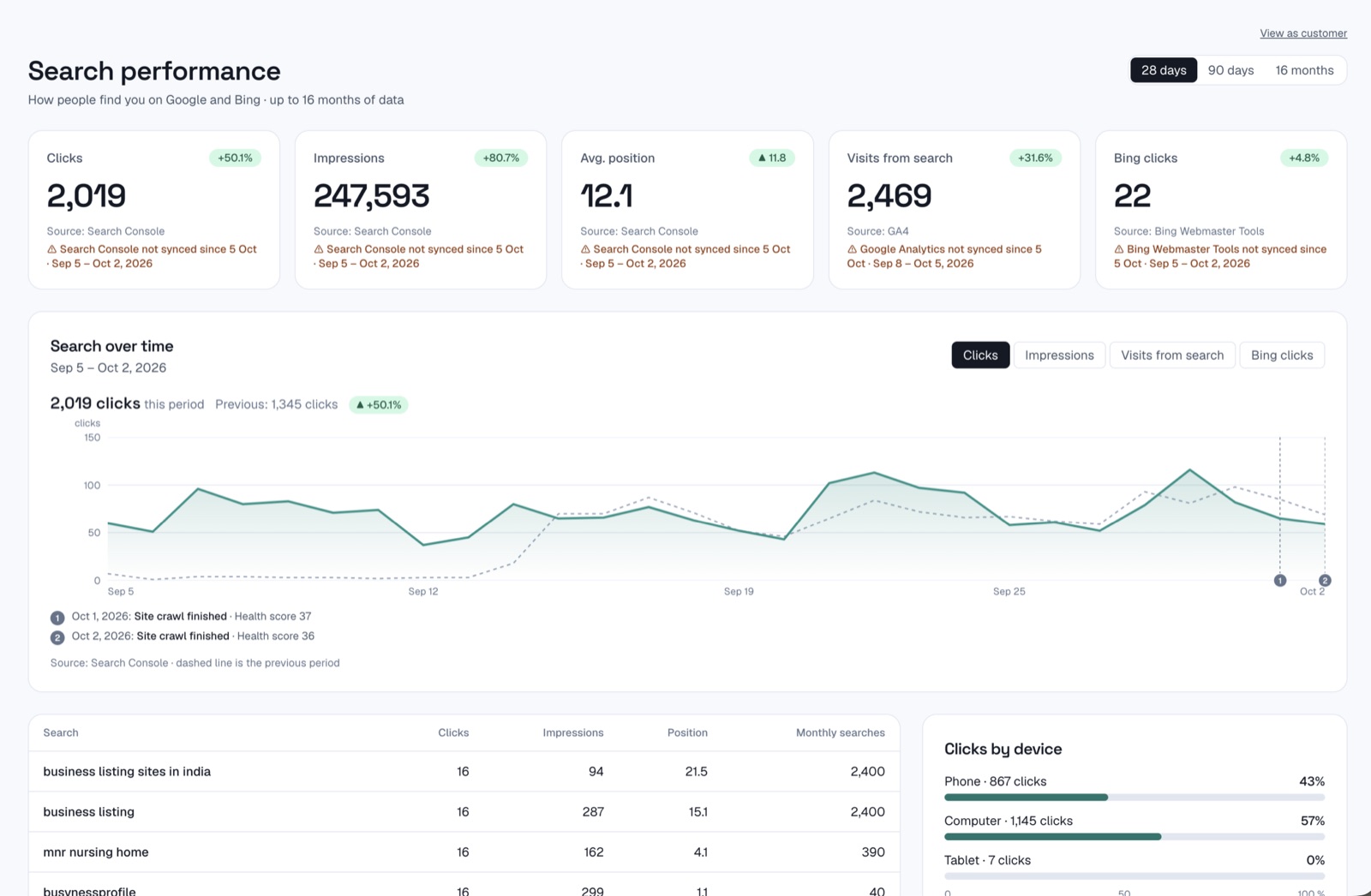This screenshot has width=1371, height=896.
Task: Click timeline marker 2 on chart axis
Action: pyautogui.click(x=1325, y=581)
